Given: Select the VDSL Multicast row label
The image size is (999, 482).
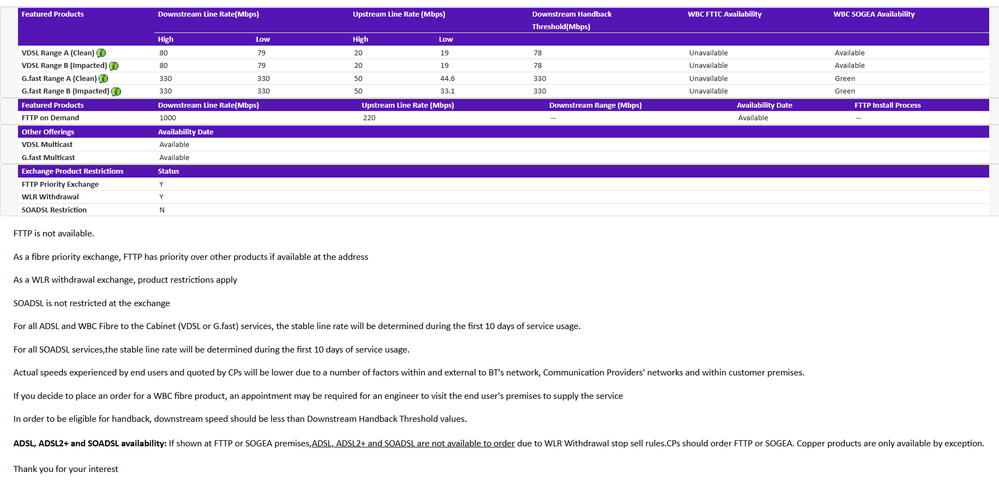Looking at the screenshot, I should point(47,145).
